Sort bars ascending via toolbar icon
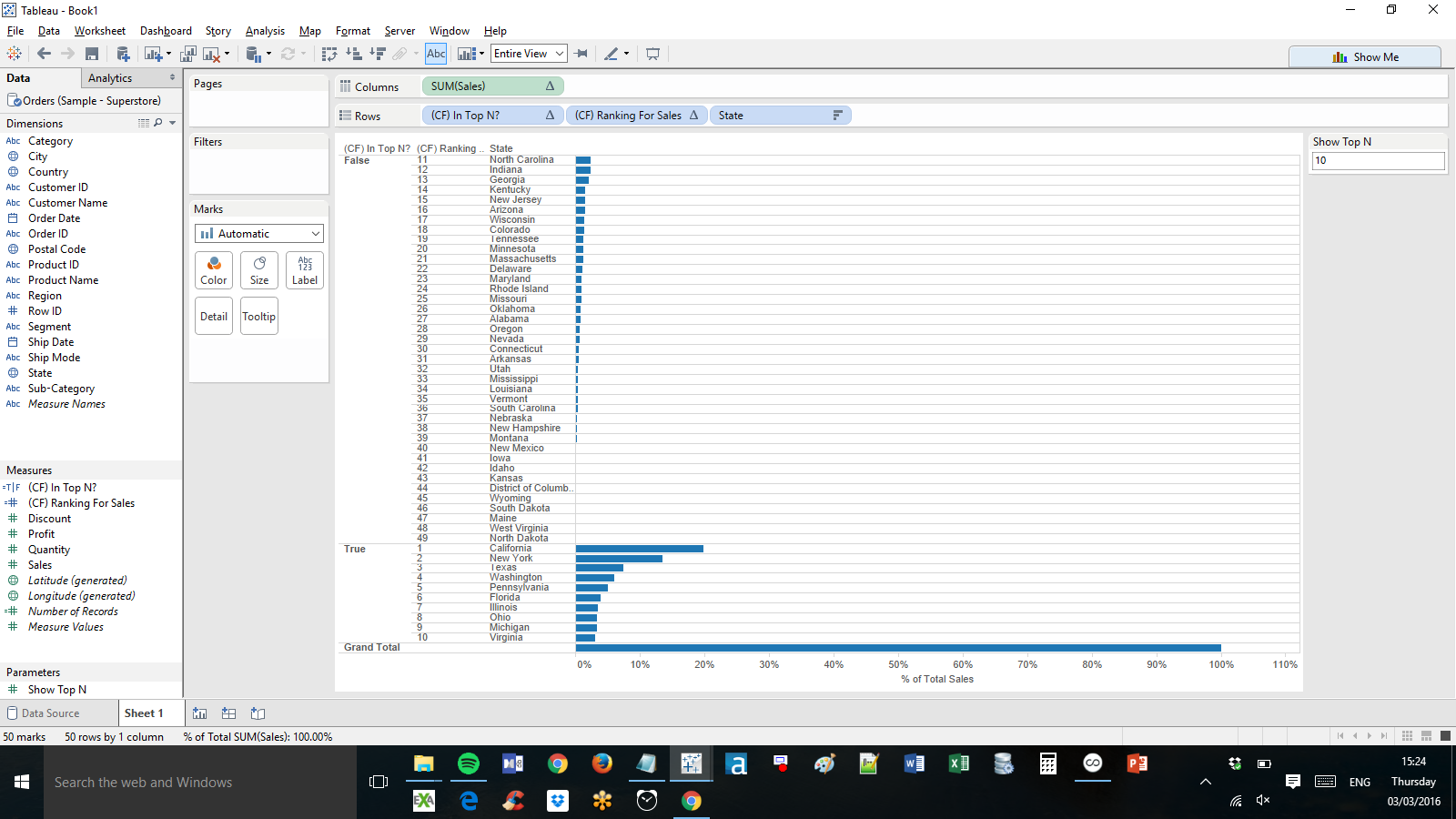This screenshot has height=819, width=1456. (x=354, y=55)
